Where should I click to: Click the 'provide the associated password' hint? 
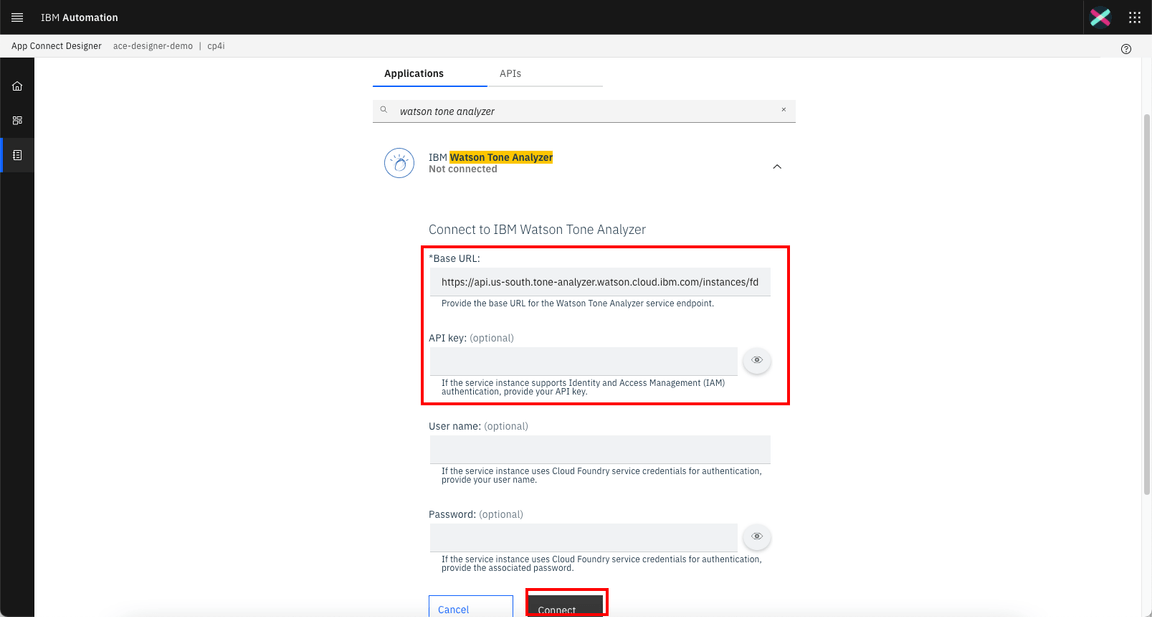[x=601, y=563]
